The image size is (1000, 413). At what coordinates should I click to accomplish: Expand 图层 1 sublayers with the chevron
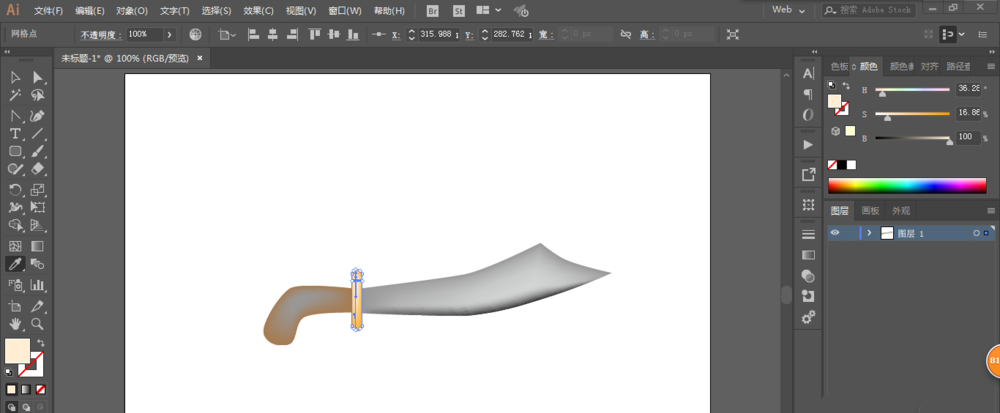point(869,233)
